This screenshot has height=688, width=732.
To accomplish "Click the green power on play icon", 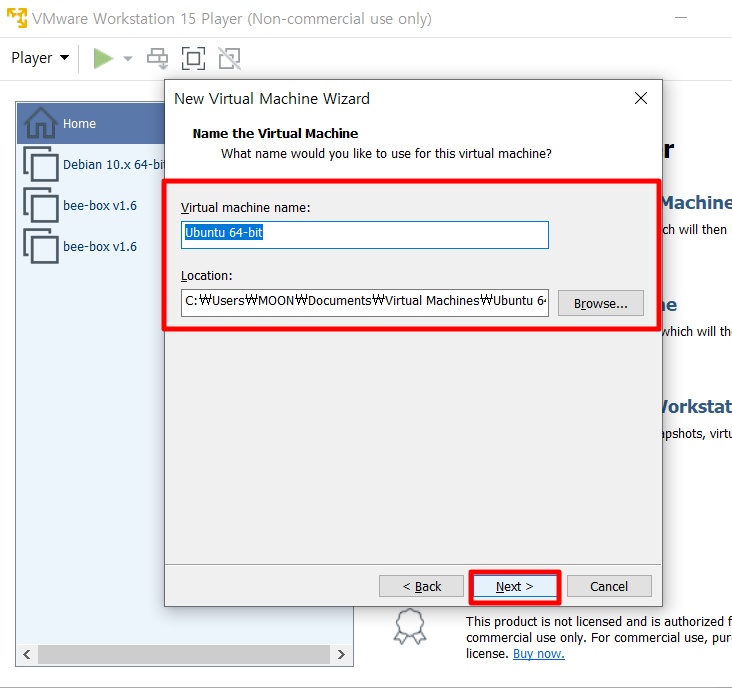I will click(103, 58).
